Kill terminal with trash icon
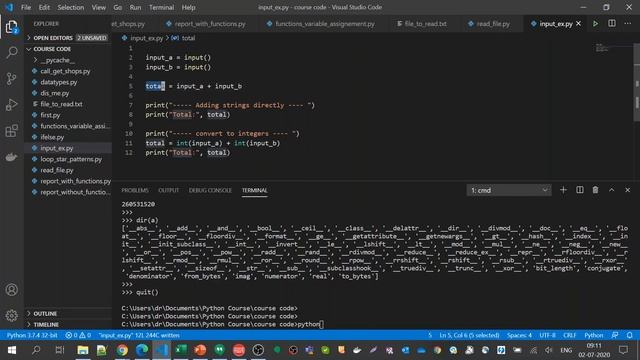640x360 pixels. click(596, 190)
